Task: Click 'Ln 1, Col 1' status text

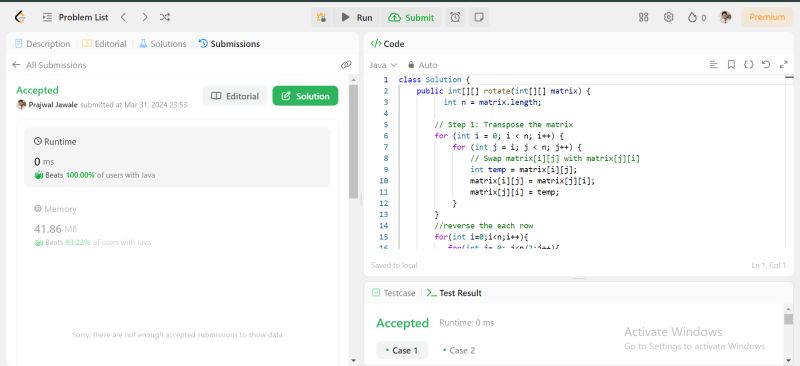Action: (768, 265)
